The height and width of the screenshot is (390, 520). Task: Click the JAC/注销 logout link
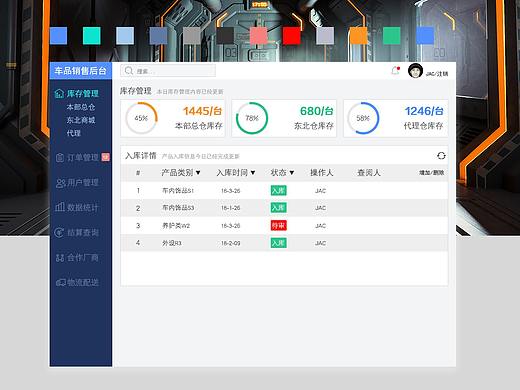[437, 74]
